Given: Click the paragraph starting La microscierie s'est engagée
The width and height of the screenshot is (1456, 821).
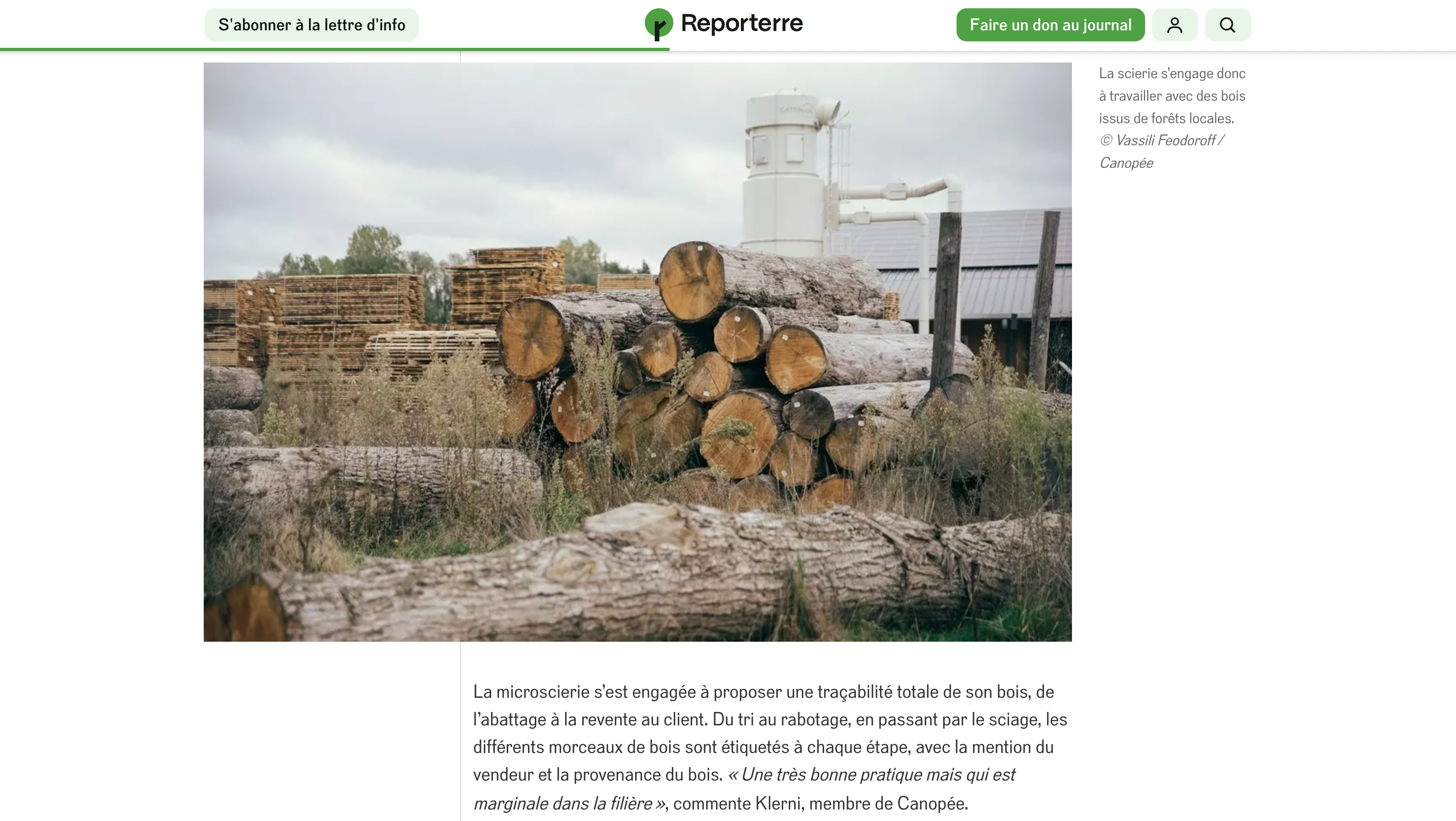Looking at the screenshot, I should point(770,747).
